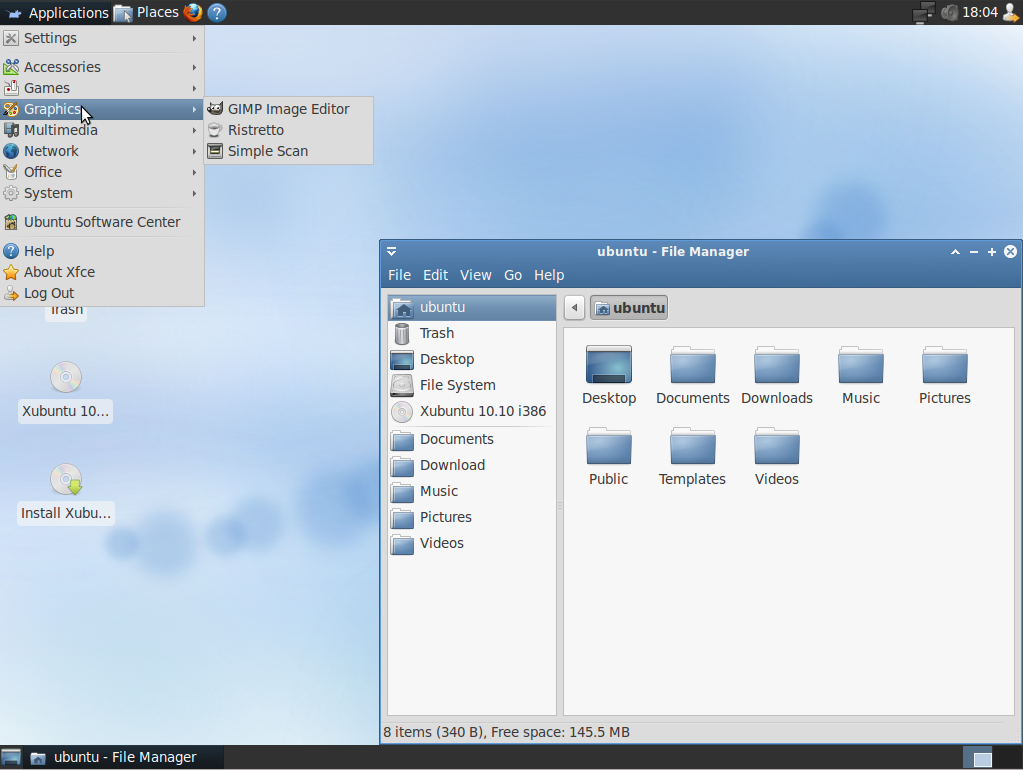Select the Videos folder icon in main pane

pos(777,446)
